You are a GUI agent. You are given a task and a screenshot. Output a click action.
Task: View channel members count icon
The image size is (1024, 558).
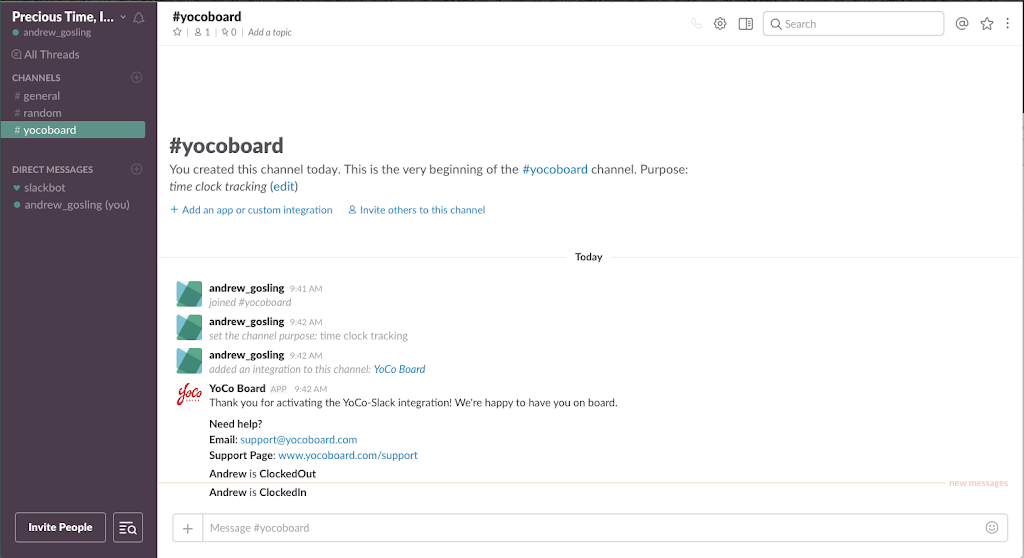(x=202, y=32)
